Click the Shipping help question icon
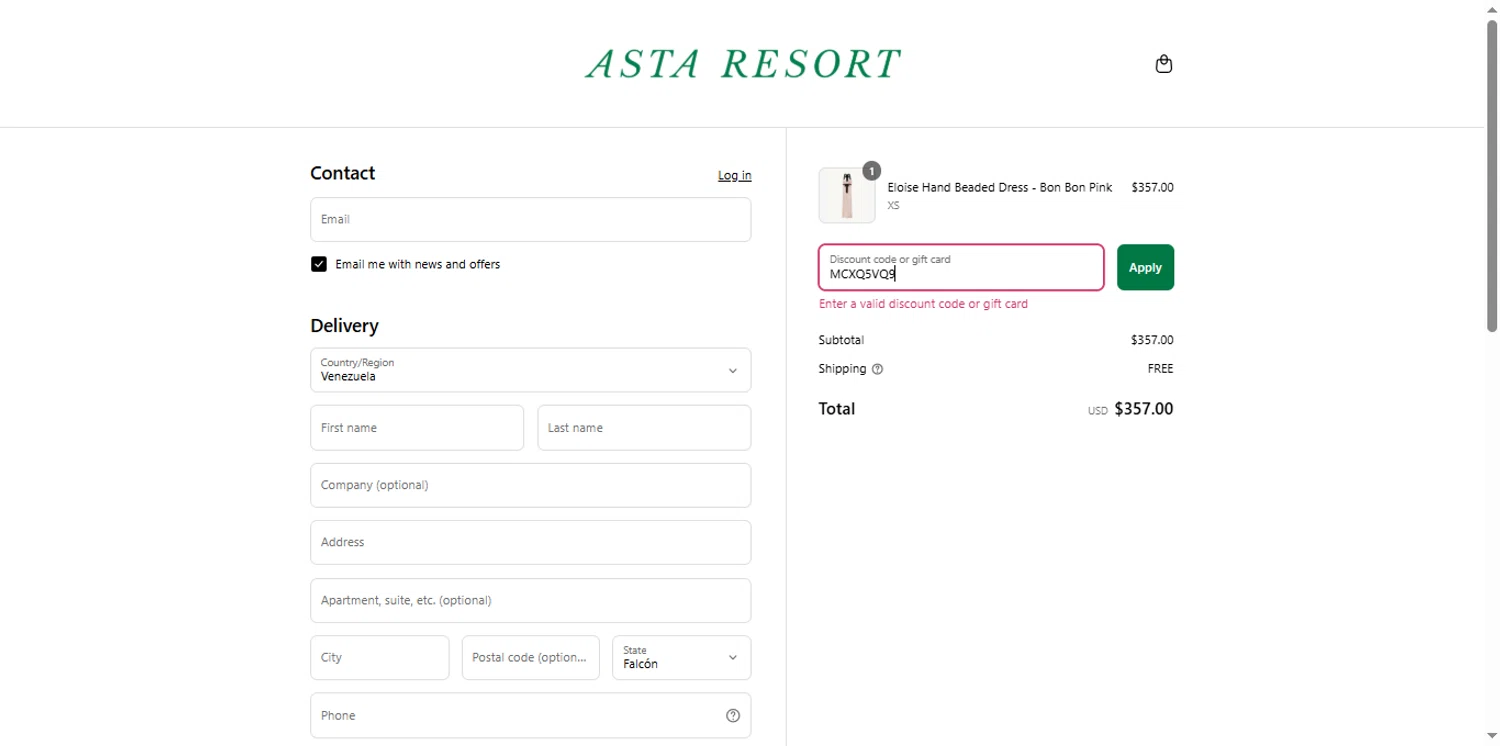This screenshot has height=746, width=1500. point(877,369)
